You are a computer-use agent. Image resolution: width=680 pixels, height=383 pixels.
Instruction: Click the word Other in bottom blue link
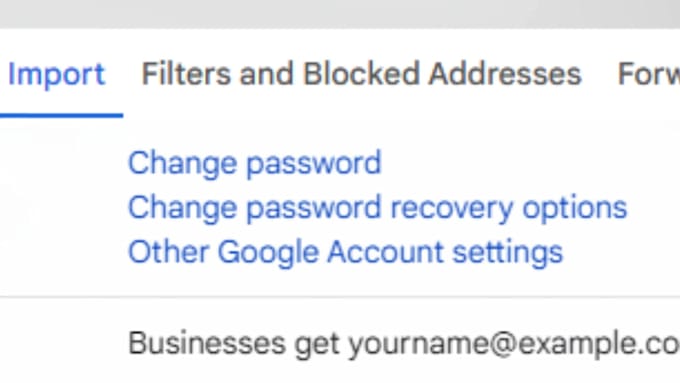point(168,252)
